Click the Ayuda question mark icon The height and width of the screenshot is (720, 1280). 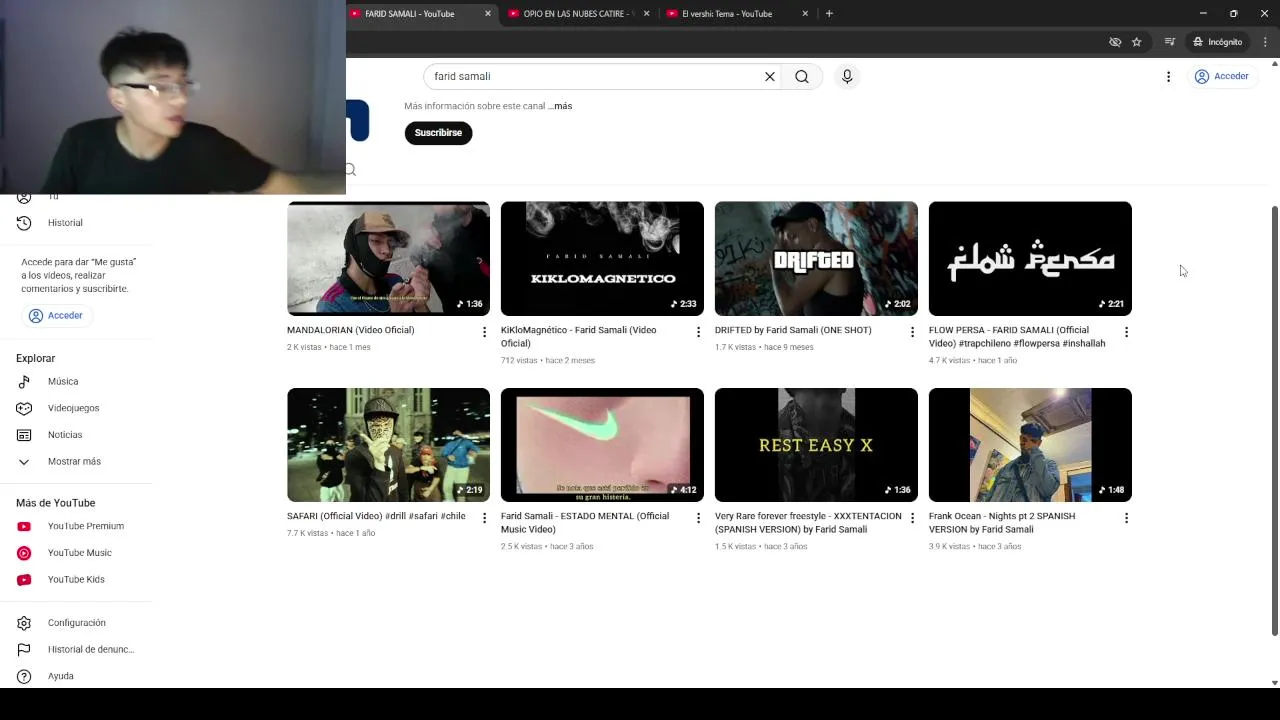click(24, 676)
